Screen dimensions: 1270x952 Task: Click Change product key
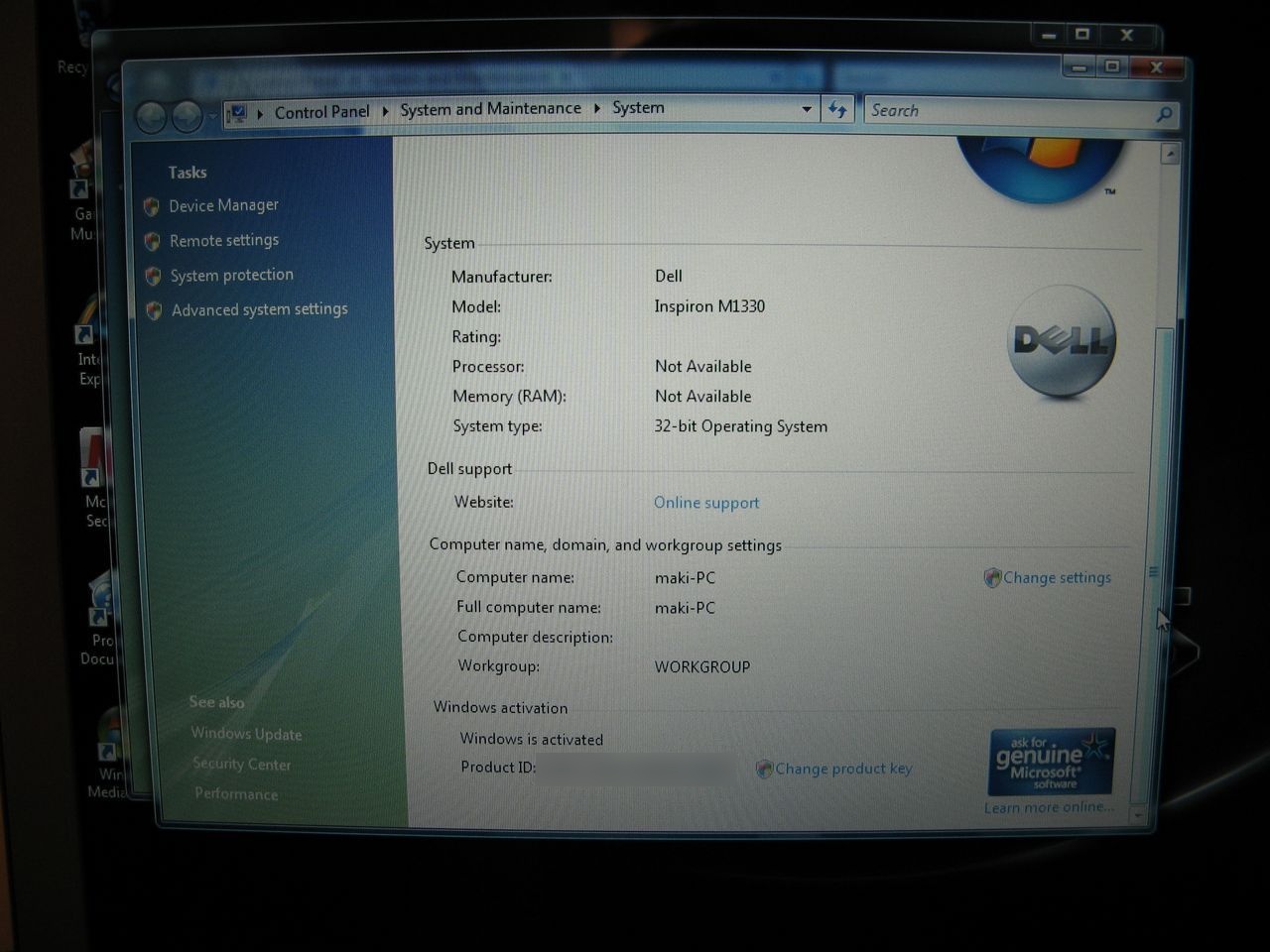click(843, 769)
